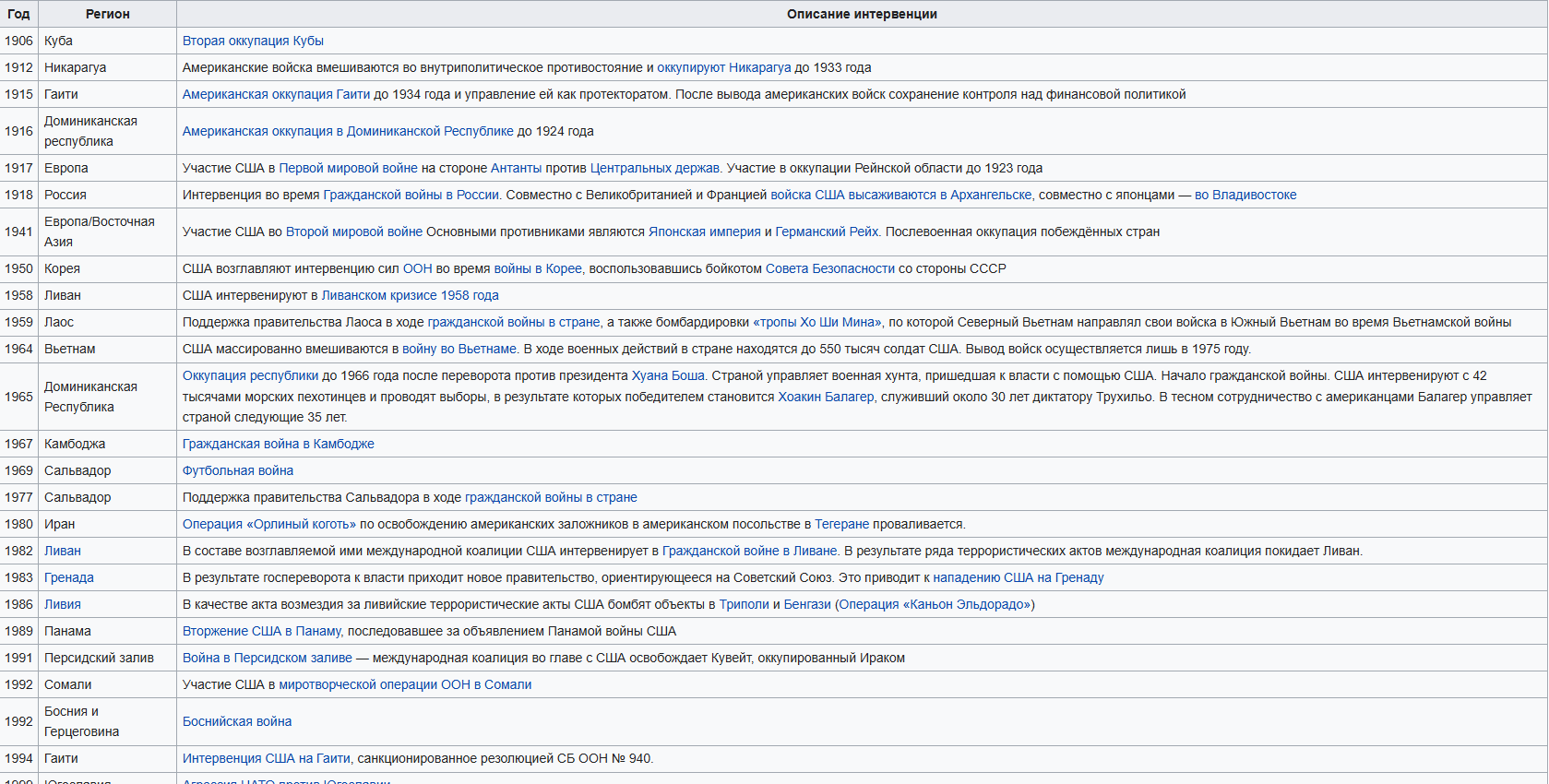Open the 'Второй мировой войне' link
The height and width of the screenshot is (784, 1549).
point(354,232)
